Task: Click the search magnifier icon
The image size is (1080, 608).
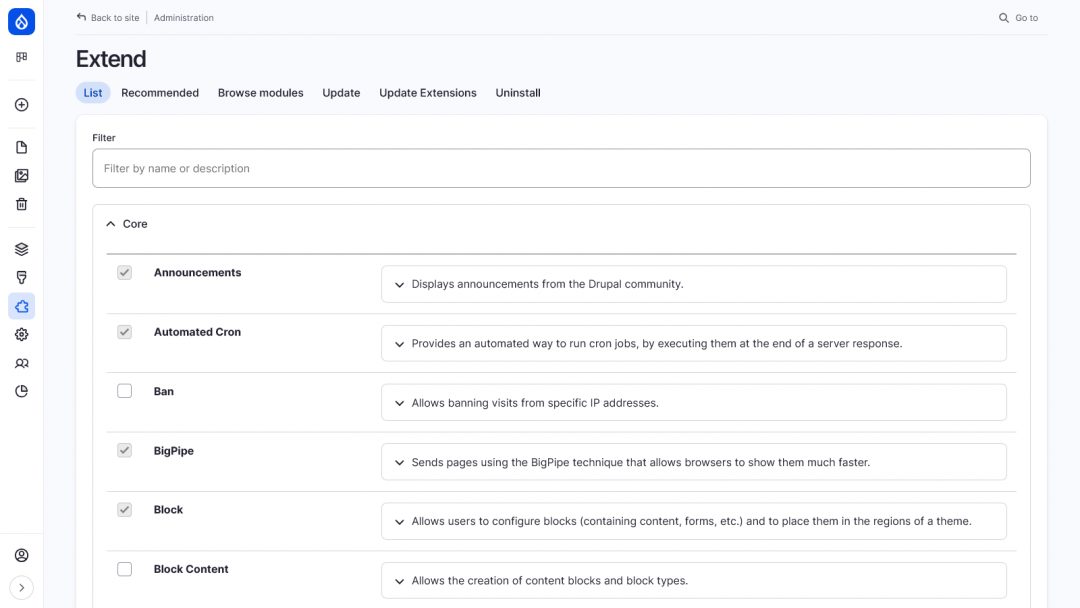Action: tap(1004, 18)
